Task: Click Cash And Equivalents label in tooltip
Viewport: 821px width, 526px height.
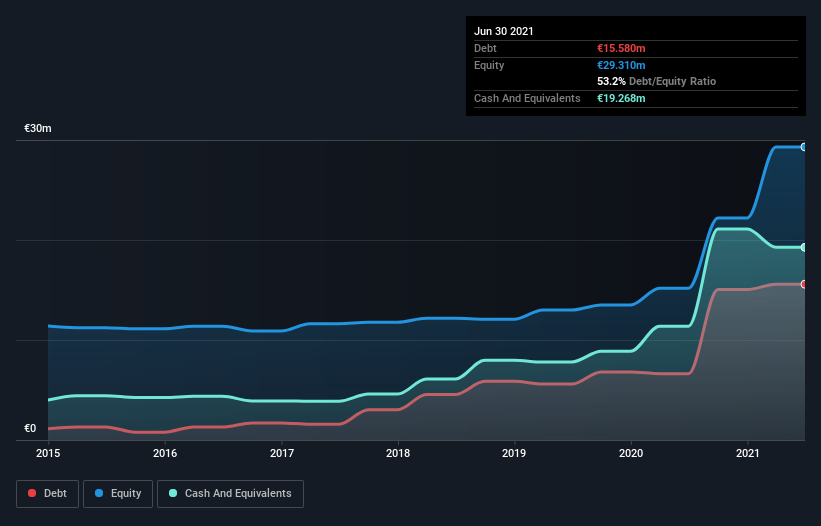Action: (527, 98)
